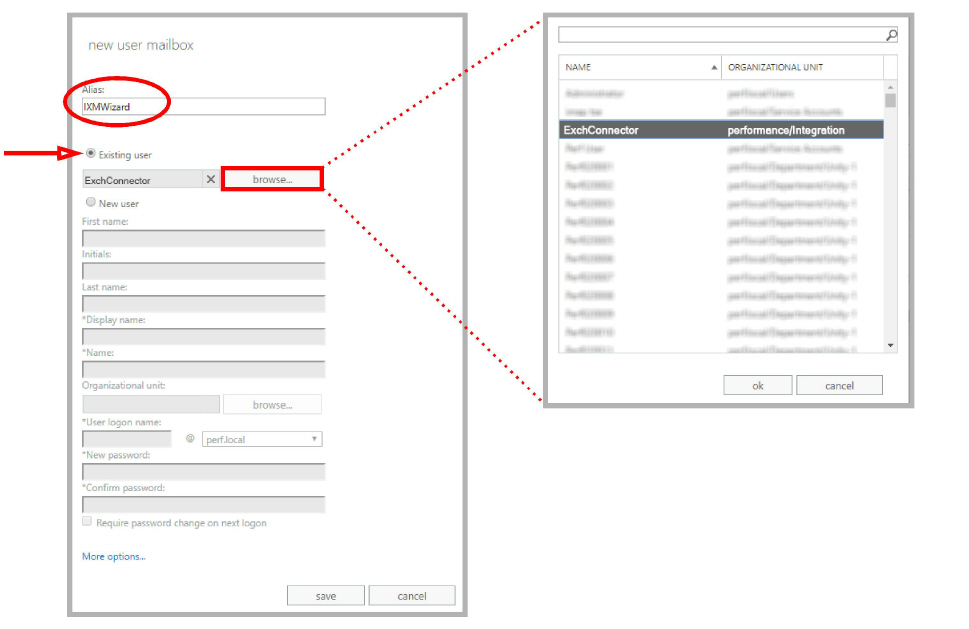Select the Existing user radio button
The image size is (969, 629).
(91, 153)
